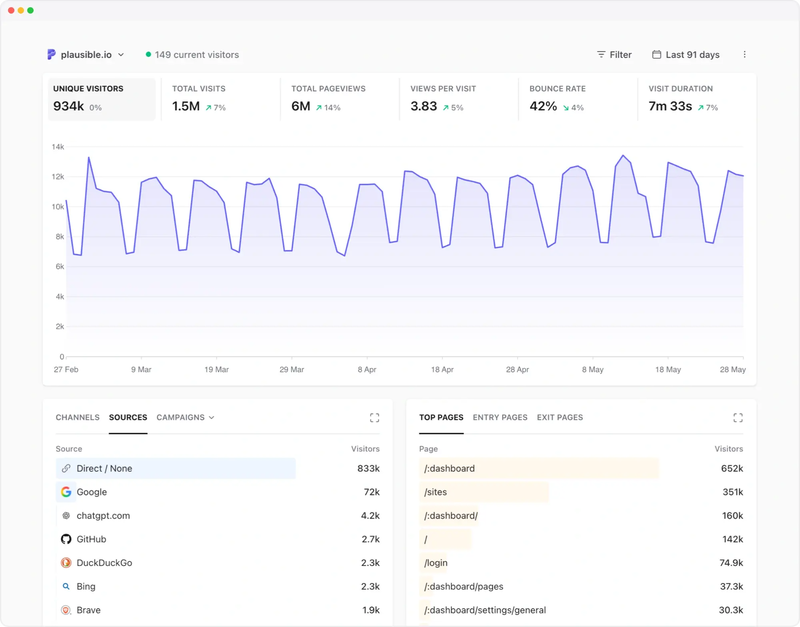Select the Sources tab
The height and width of the screenshot is (627, 800).
[x=128, y=417]
